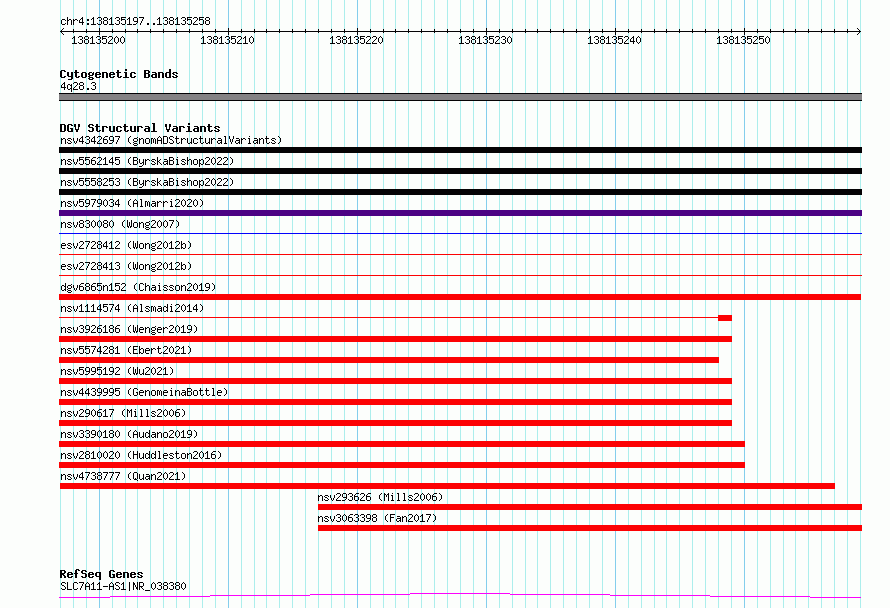
Task: Click the nsv5574281 Ebert2021 label
Action: pos(126,350)
